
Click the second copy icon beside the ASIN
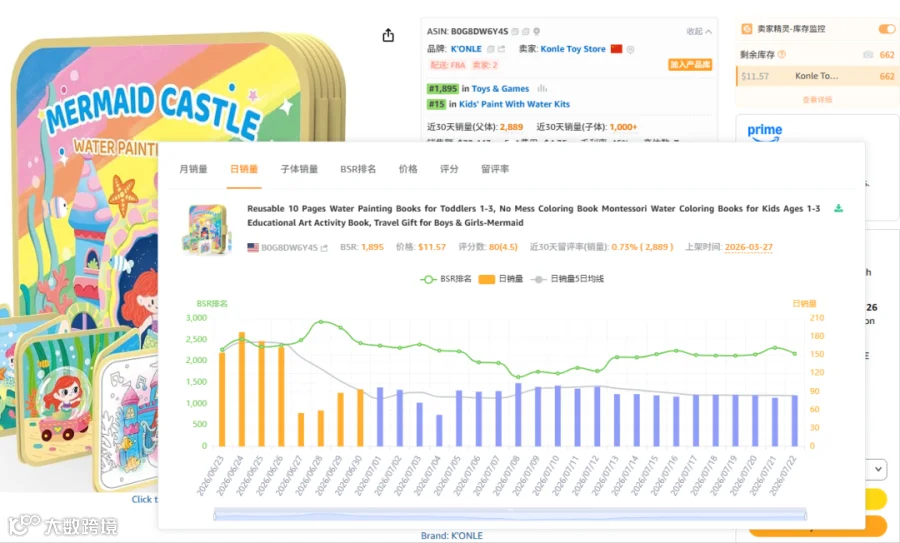(526, 32)
